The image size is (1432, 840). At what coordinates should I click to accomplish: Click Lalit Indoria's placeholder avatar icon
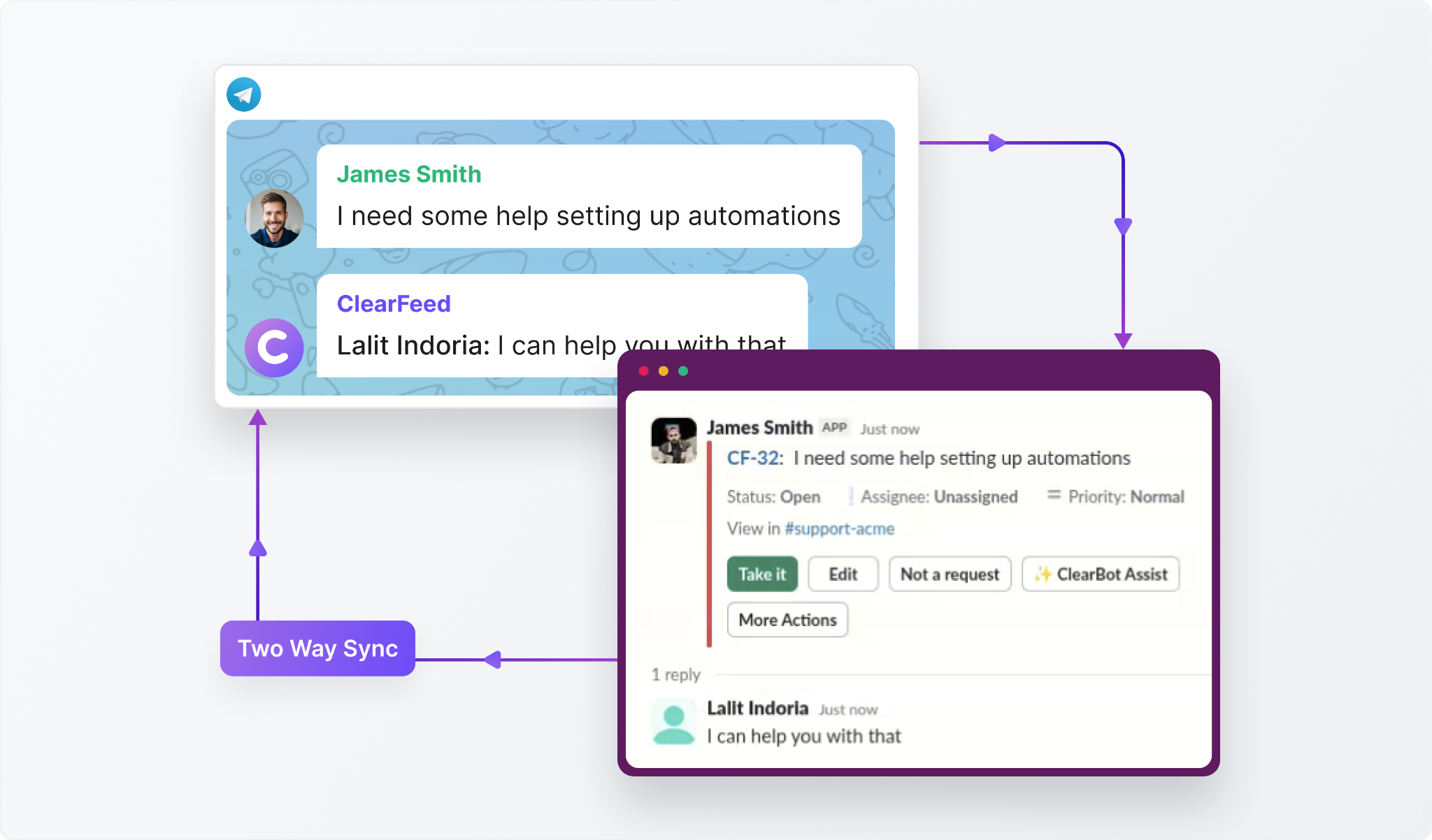tap(673, 725)
